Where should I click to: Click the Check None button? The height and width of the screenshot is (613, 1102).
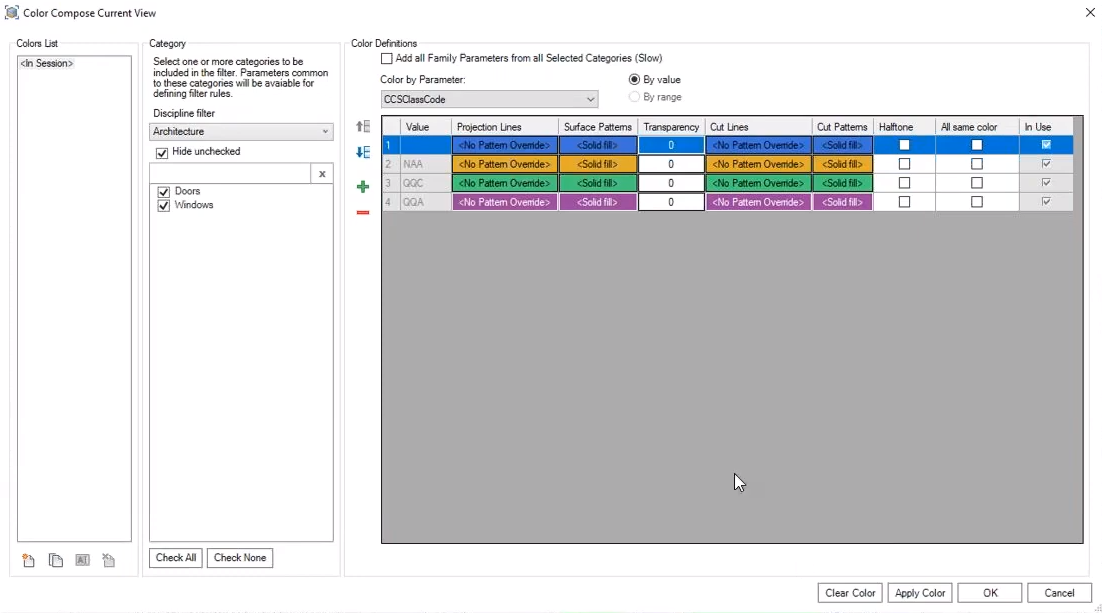[240, 558]
